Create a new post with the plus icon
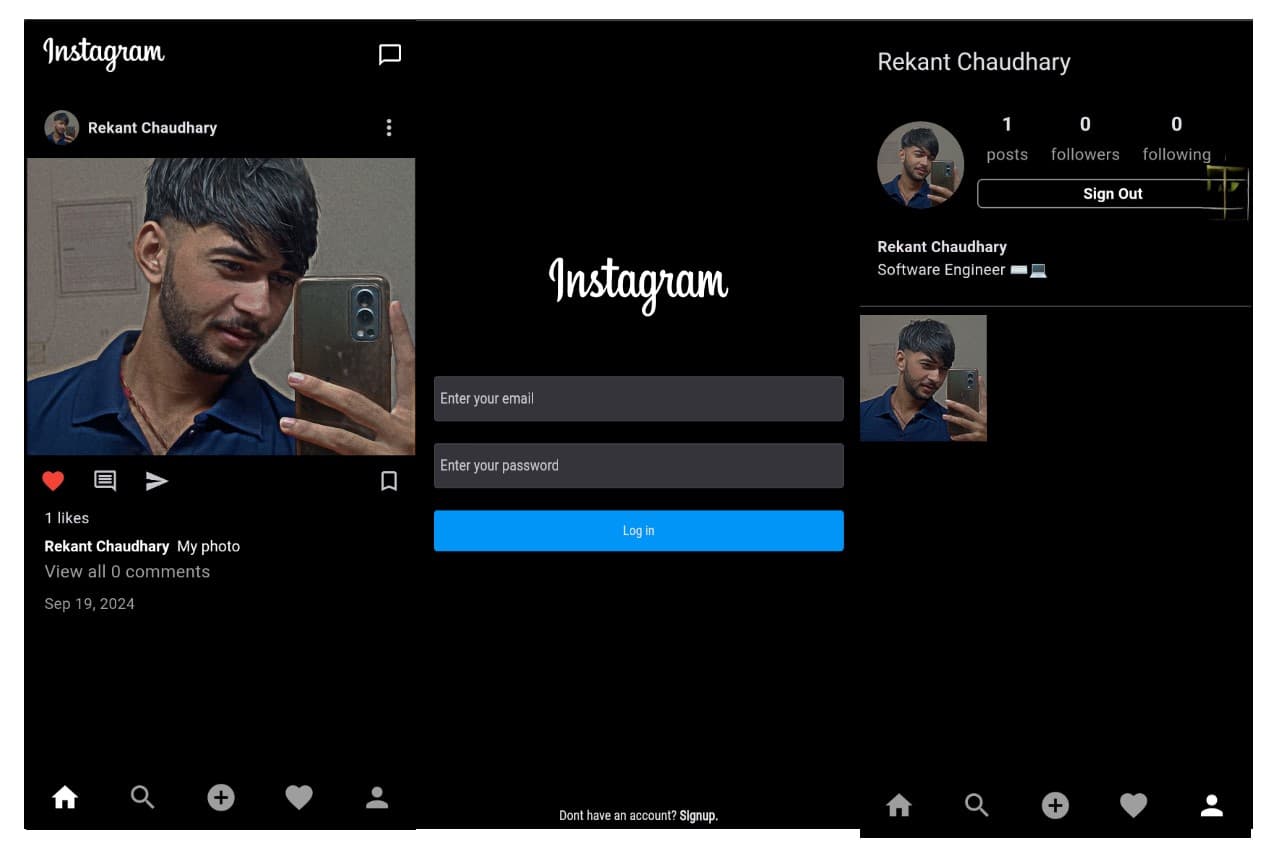The height and width of the screenshot is (856, 1278). click(220, 797)
